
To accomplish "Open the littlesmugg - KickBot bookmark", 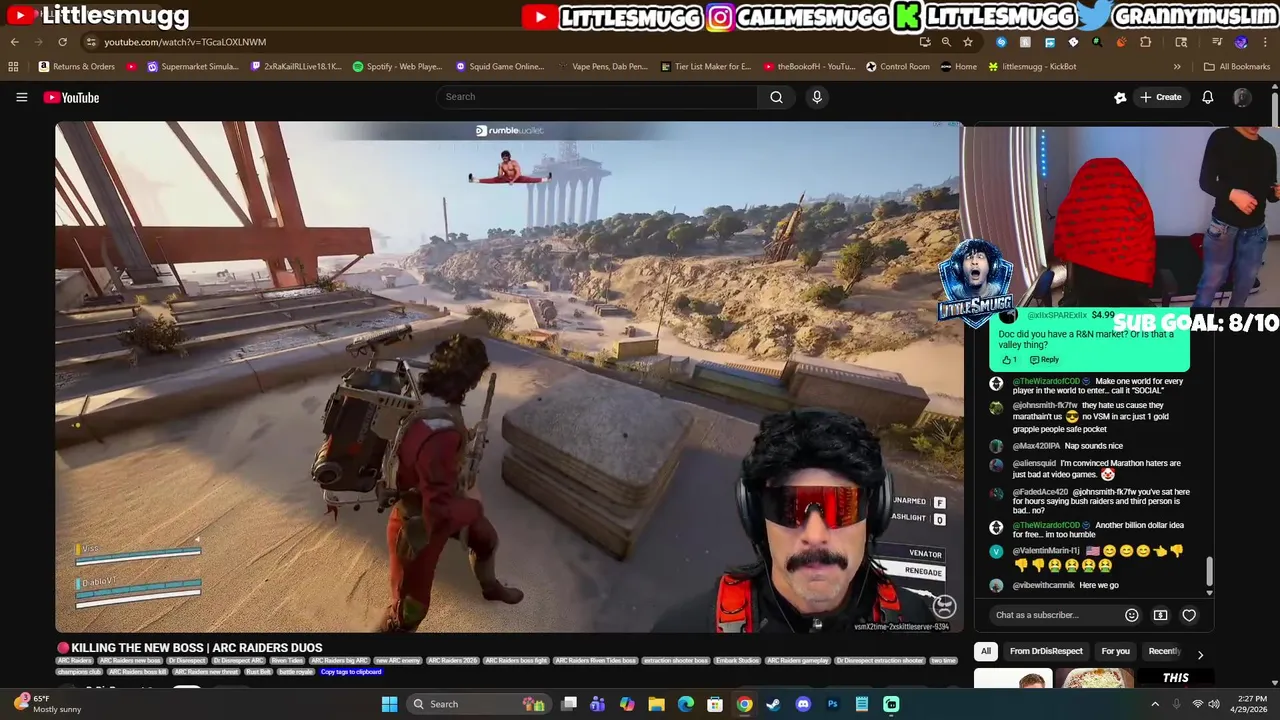I will tap(1032, 67).
